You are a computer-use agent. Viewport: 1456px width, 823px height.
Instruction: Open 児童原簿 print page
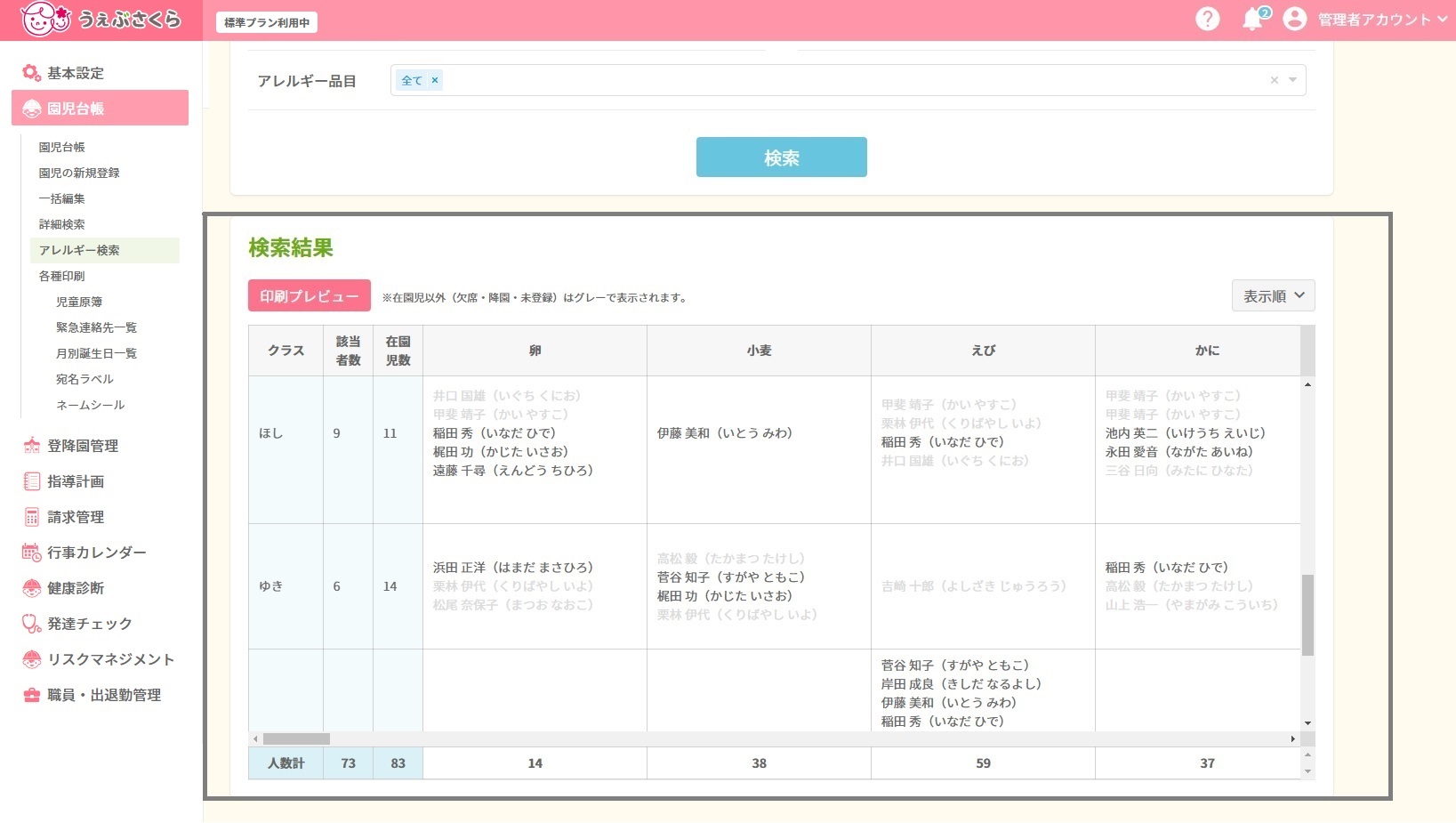[x=79, y=302]
